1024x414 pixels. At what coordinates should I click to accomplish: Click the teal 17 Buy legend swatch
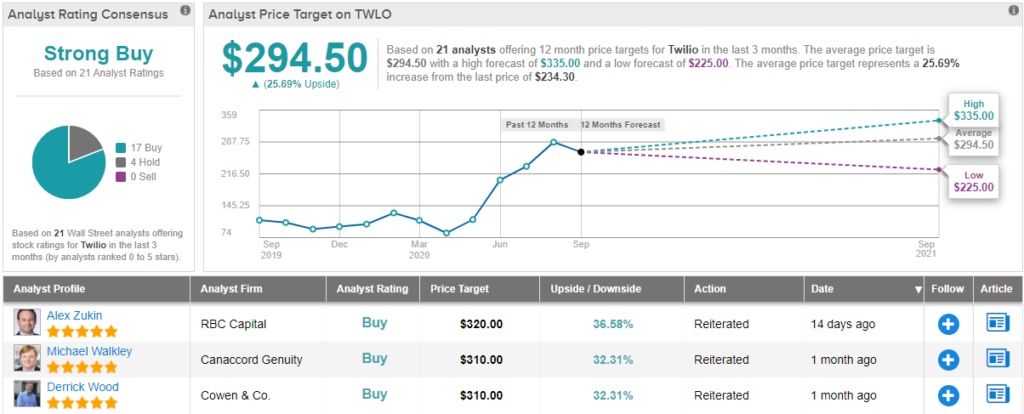[x=121, y=146]
